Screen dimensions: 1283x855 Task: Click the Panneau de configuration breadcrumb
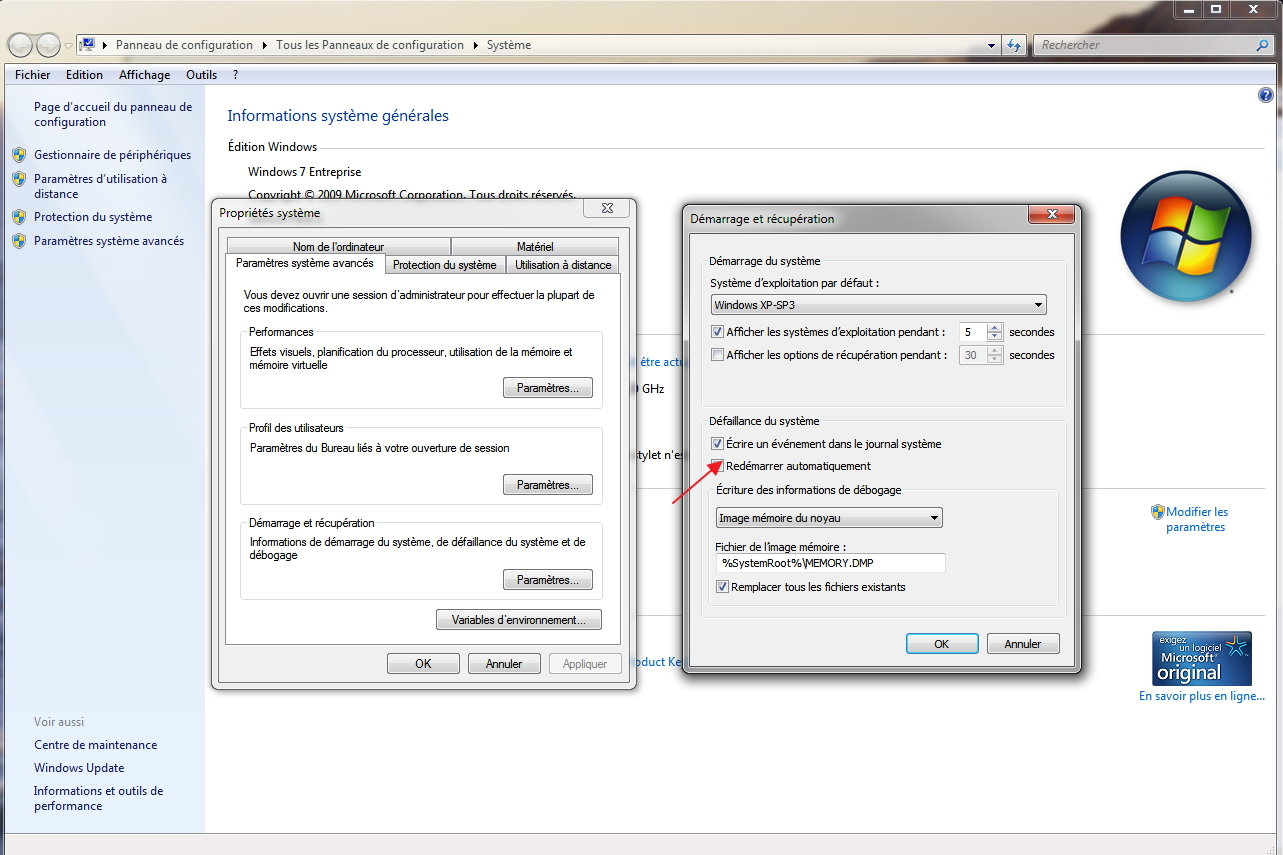(185, 45)
